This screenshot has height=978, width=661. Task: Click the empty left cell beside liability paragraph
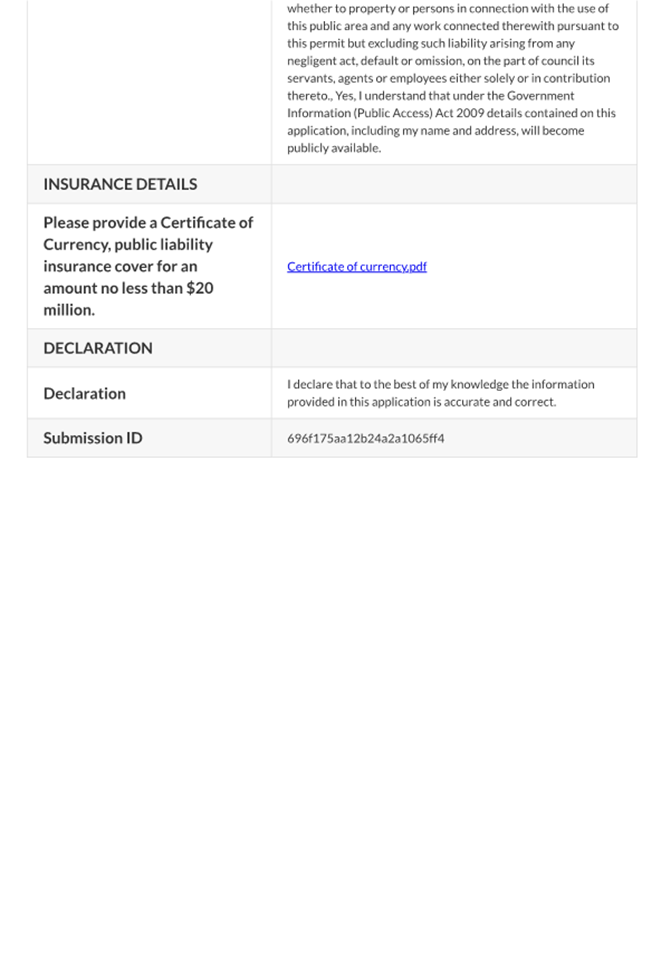[149, 80]
